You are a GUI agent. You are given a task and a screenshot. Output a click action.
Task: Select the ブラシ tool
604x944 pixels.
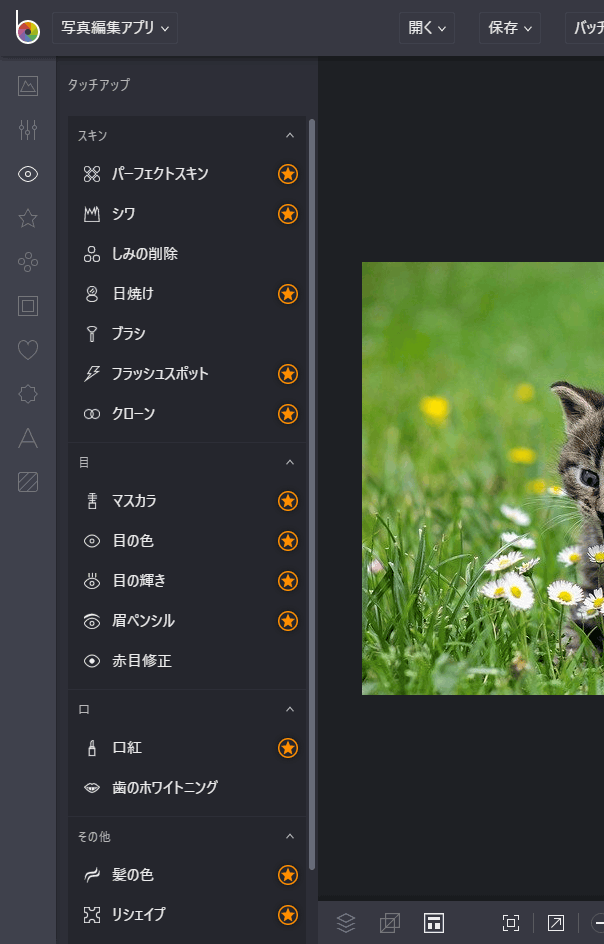[x=187, y=334]
